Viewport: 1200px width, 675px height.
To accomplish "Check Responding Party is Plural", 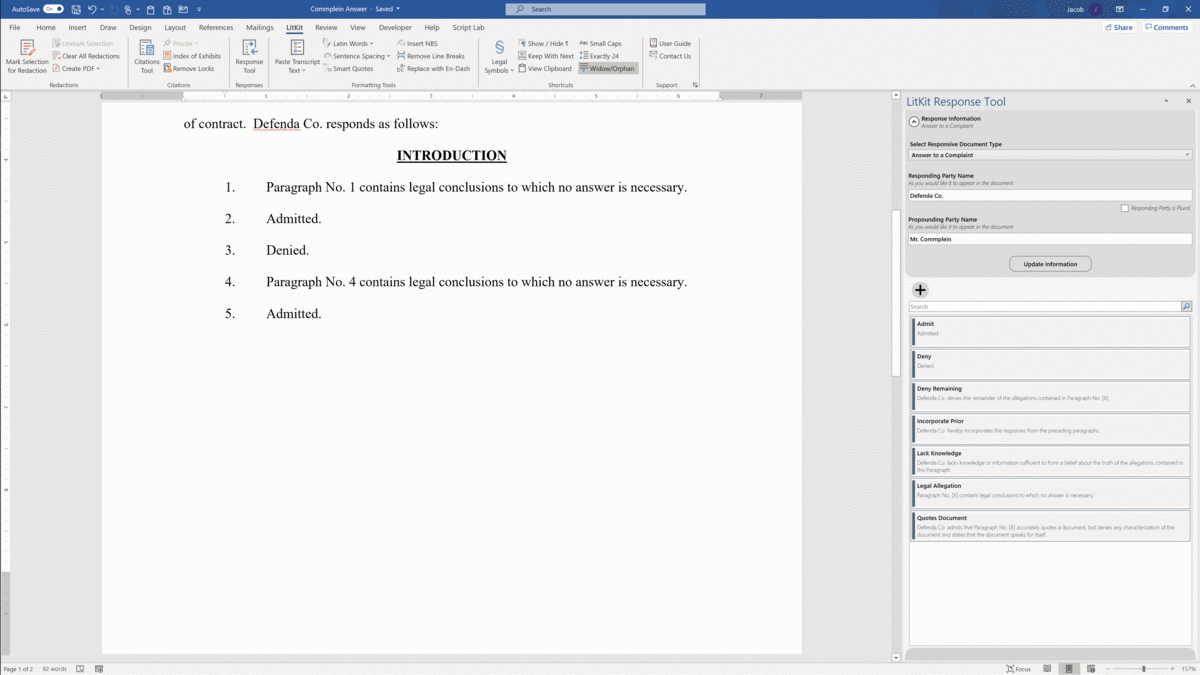I will [1124, 208].
